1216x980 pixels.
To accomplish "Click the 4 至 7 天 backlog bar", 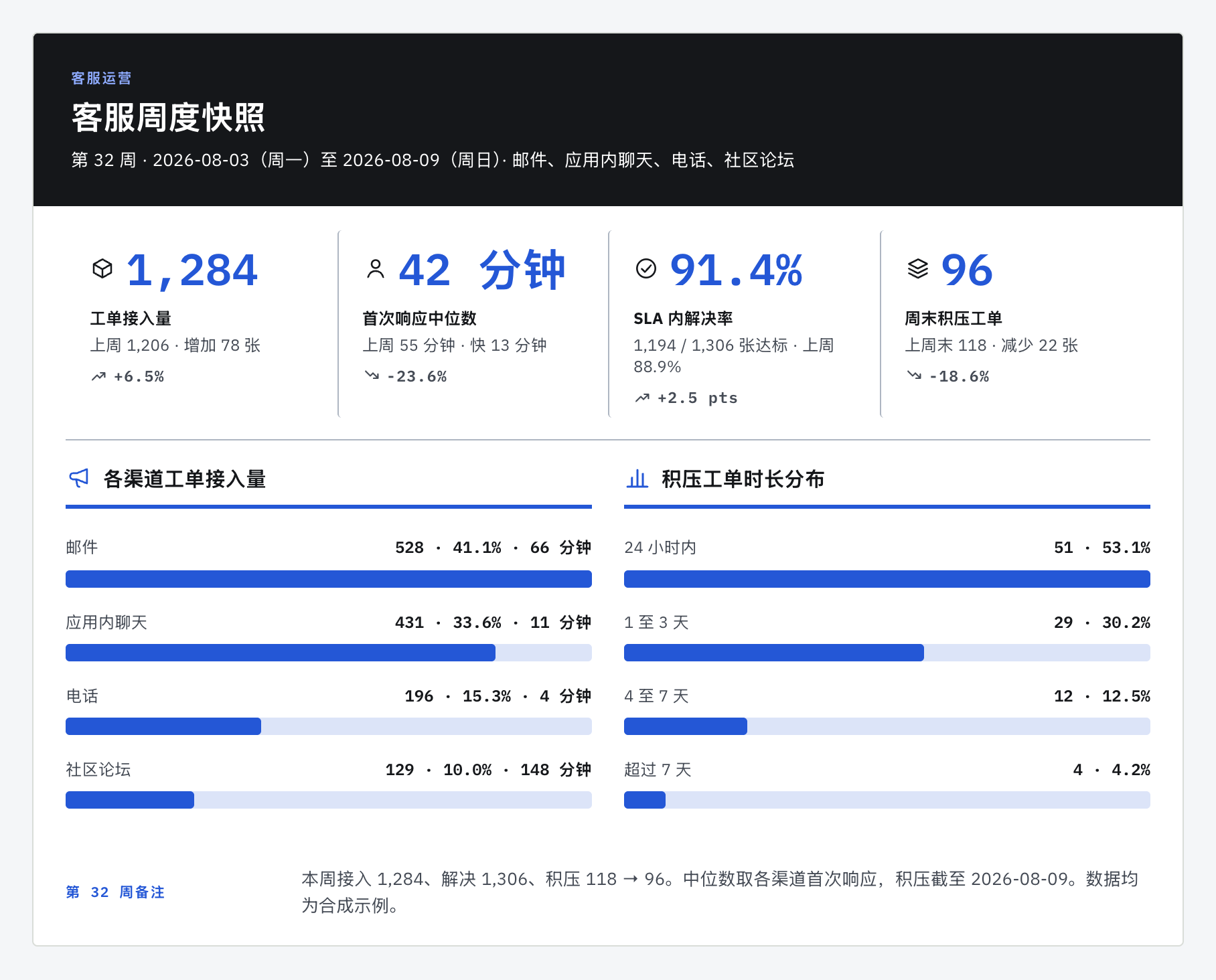I will (887, 726).
